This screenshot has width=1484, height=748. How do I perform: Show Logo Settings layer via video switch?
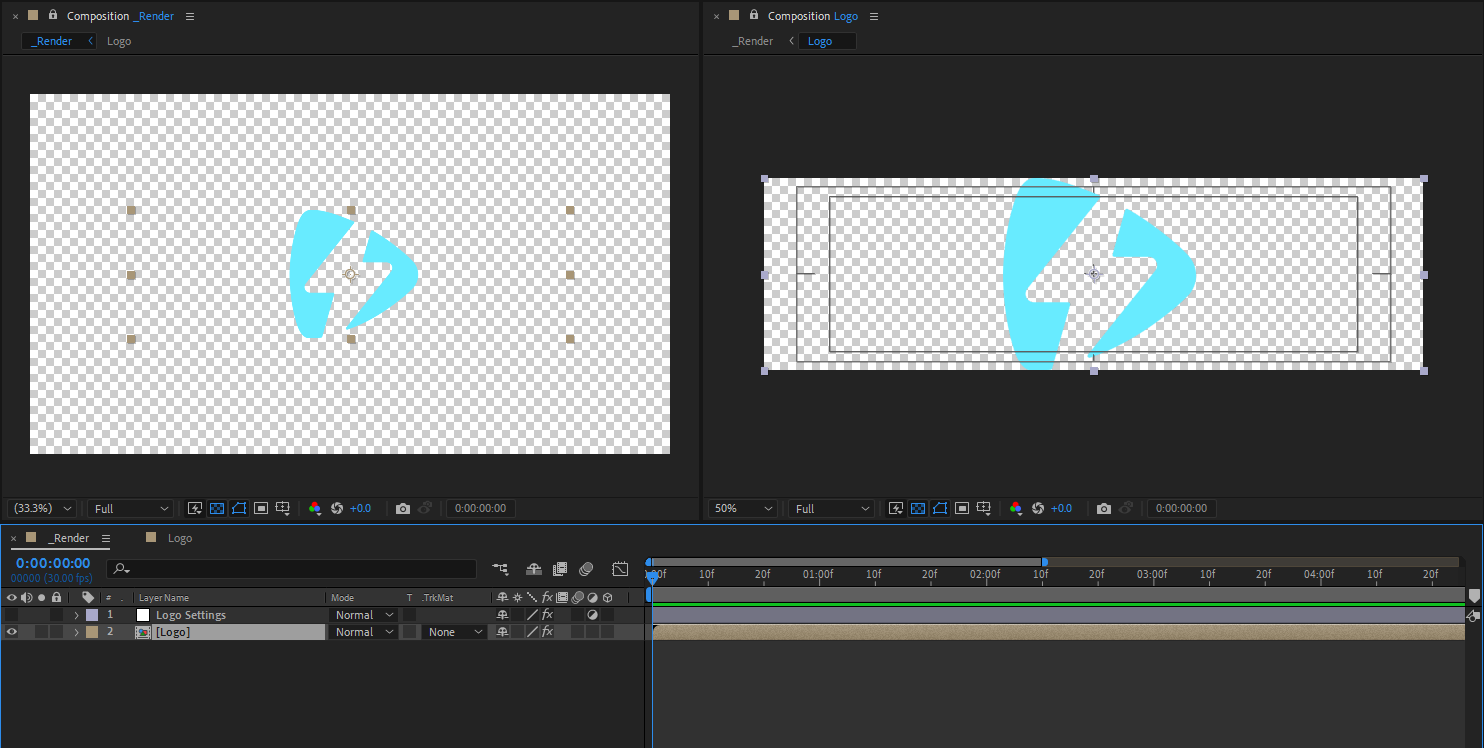click(12, 615)
